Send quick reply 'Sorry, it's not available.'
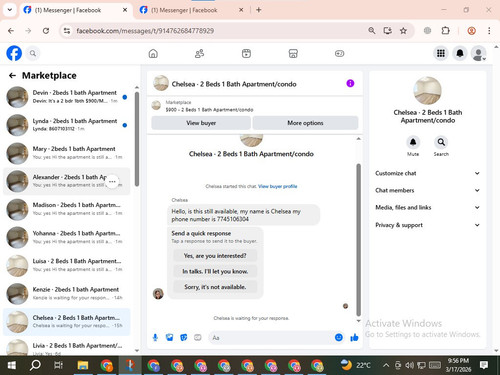This screenshot has height=375, width=500. coord(215,287)
